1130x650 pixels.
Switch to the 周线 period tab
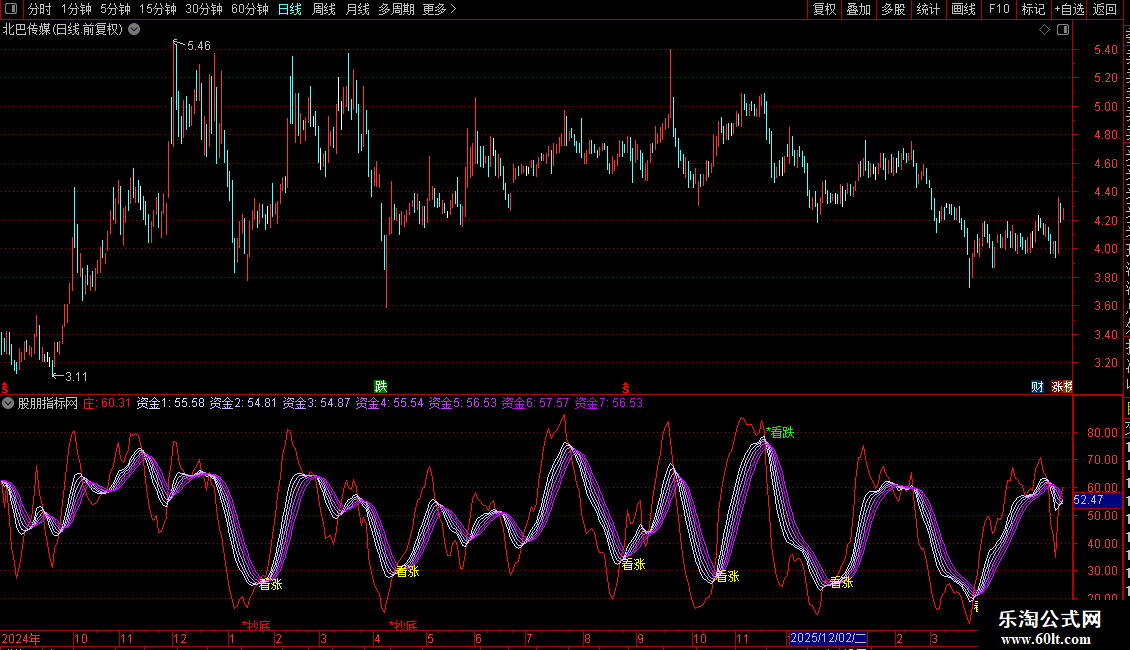pos(324,9)
